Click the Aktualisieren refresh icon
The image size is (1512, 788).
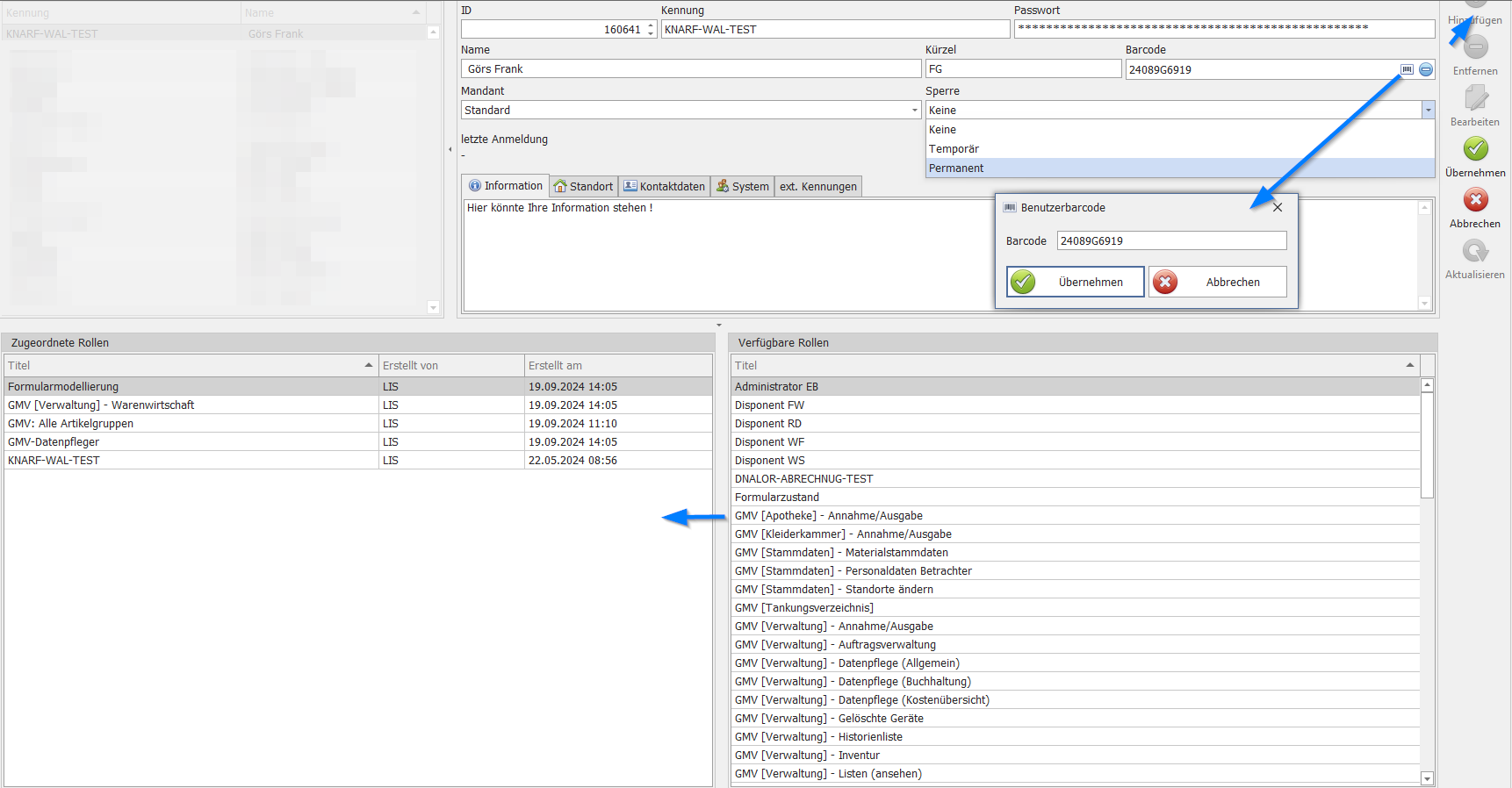[1475, 252]
